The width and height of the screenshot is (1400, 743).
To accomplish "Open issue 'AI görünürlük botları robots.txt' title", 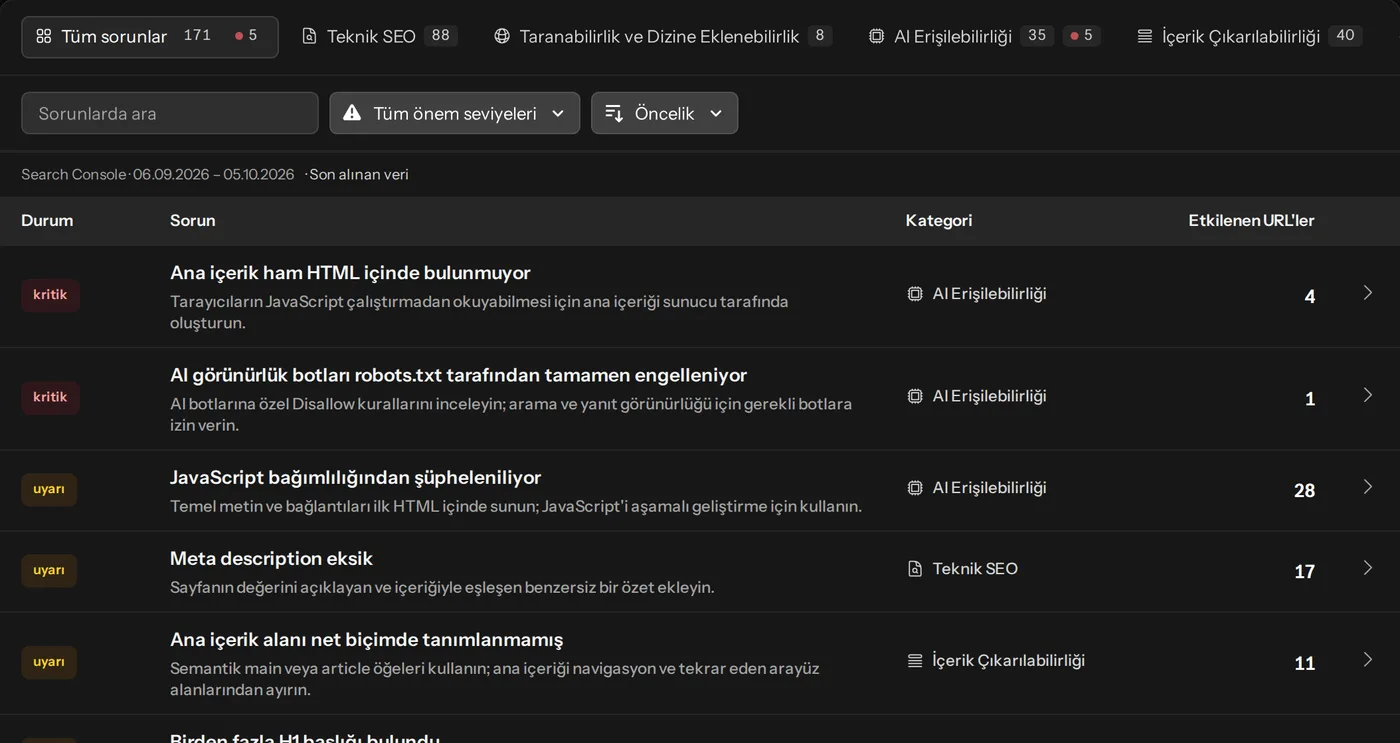I will click(x=458, y=375).
